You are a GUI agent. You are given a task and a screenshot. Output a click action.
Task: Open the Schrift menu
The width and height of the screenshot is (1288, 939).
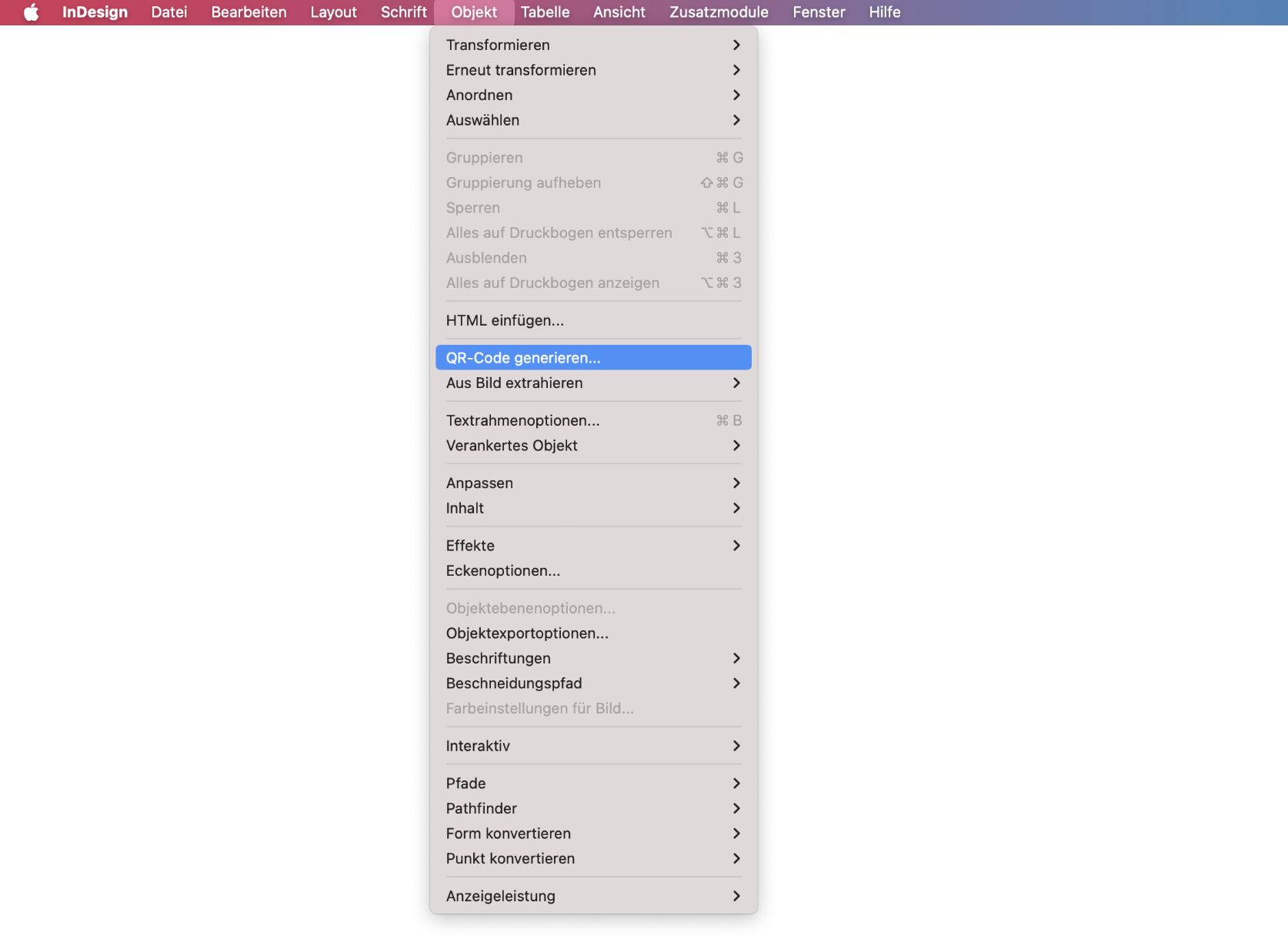(x=403, y=12)
